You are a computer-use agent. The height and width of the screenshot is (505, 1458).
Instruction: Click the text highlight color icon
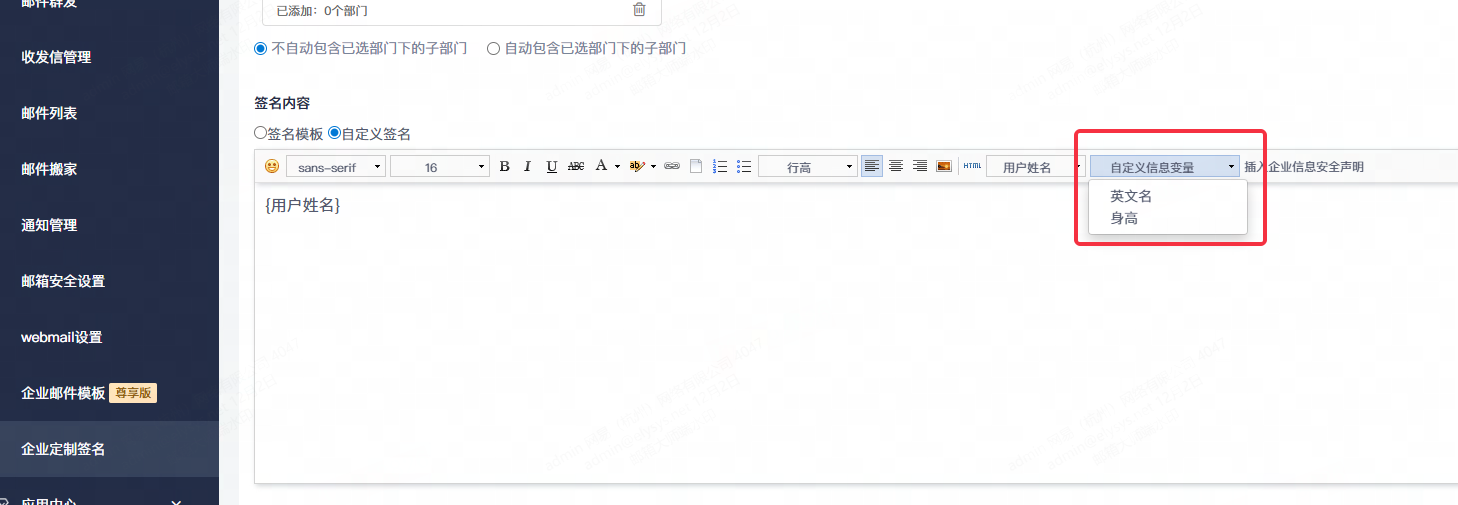tap(637, 166)
